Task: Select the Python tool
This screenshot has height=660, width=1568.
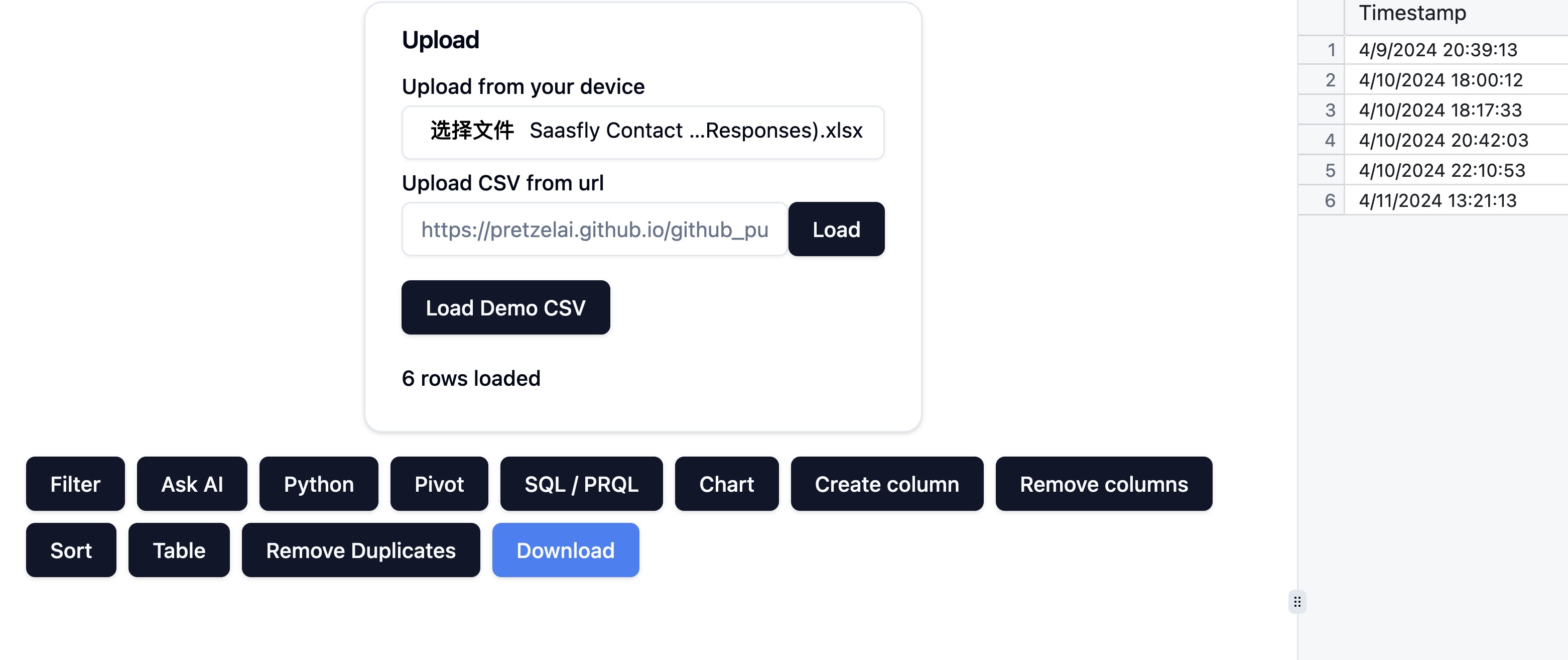Action: coord(318,484)
